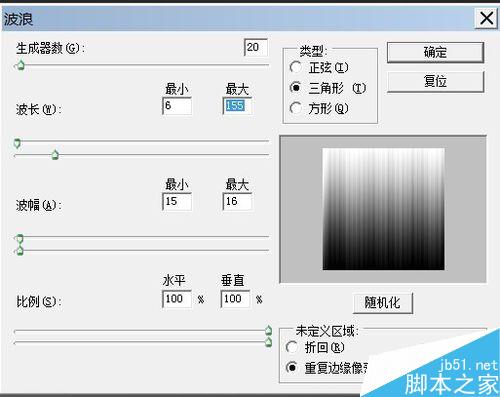500x397 pixels.
Task: Click the 确定 button
Action: coord(435,52)
